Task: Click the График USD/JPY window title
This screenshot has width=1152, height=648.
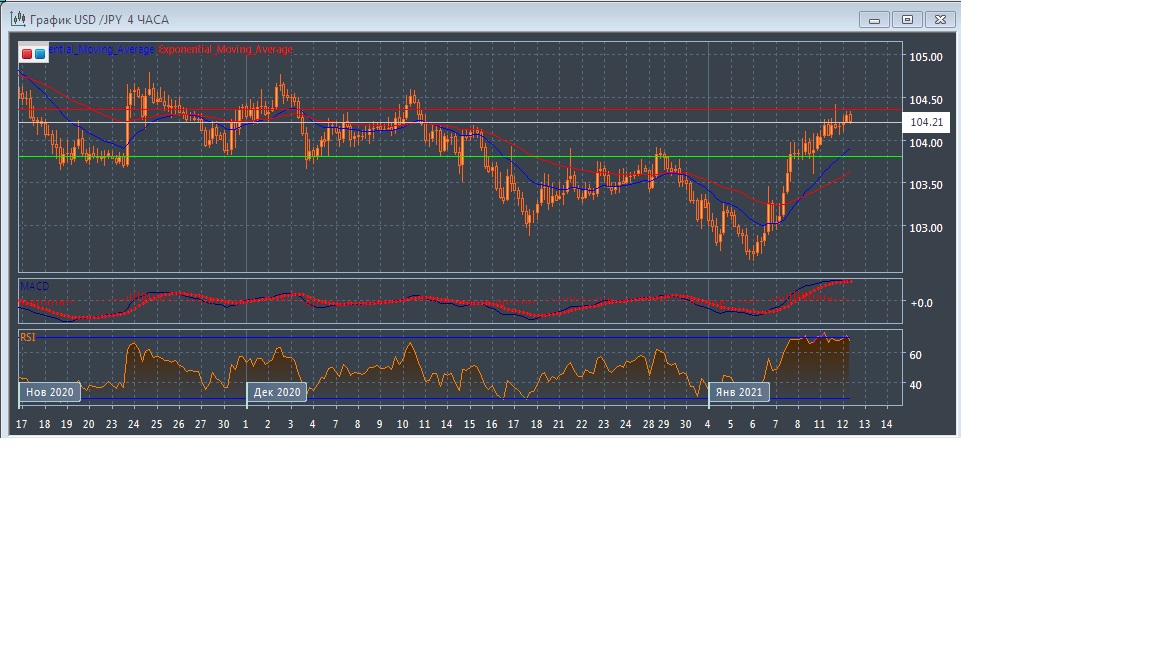Action: tap(99, 19)
